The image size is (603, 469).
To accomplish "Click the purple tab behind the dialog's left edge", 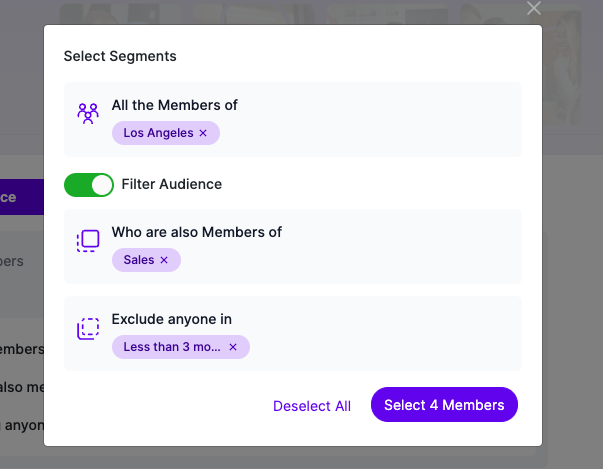I will [22, 197].
